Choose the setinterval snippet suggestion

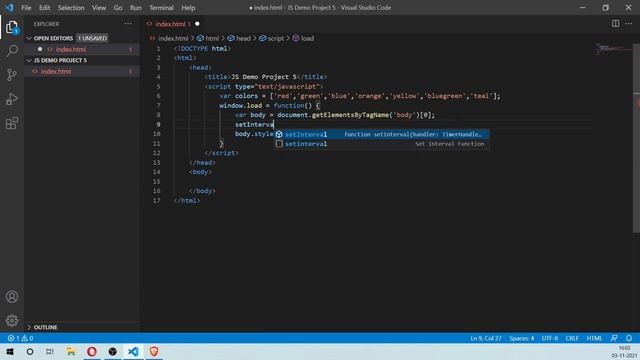pos(382,144)
